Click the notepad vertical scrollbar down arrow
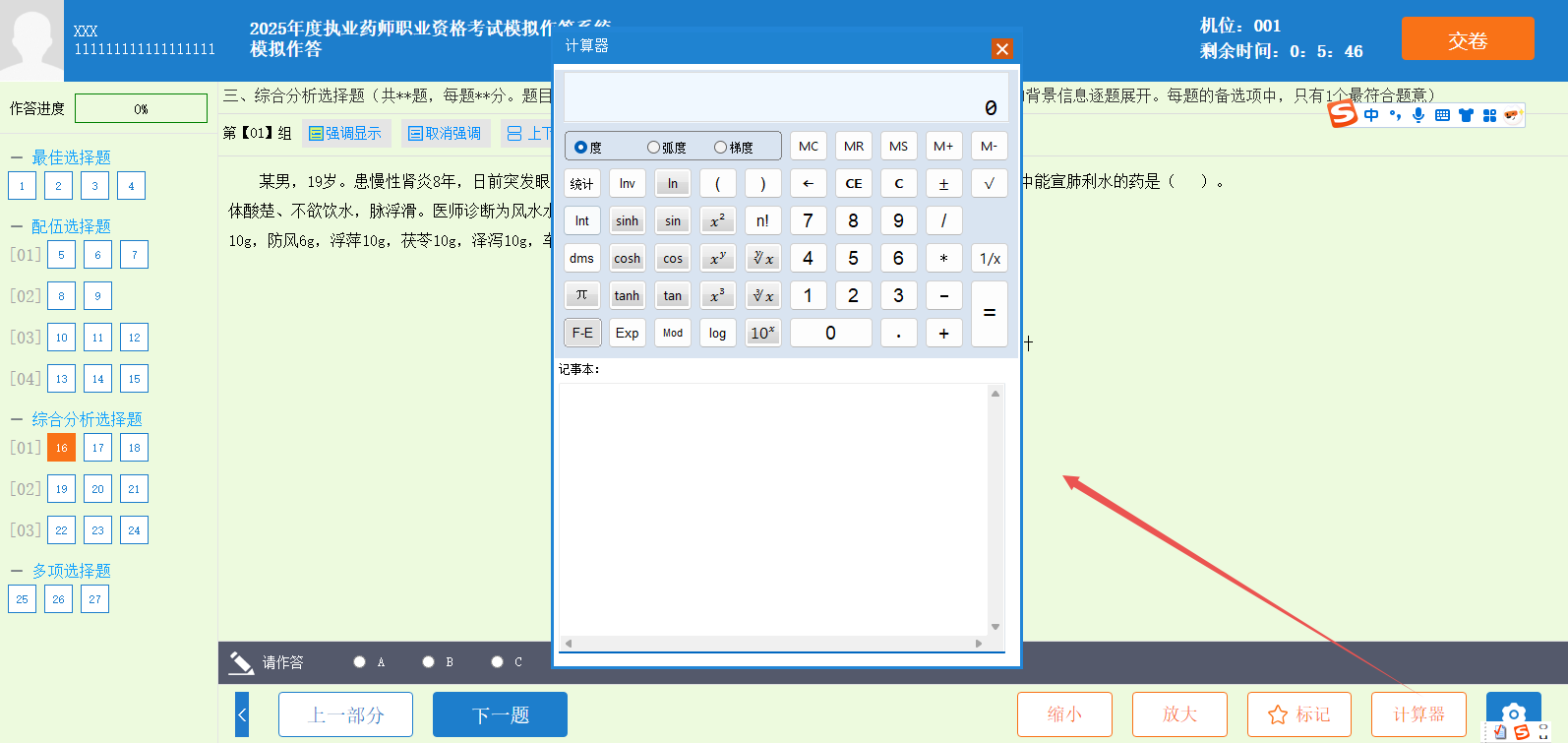Screen dimensions: 1568x743 click(x=995, y=627)
